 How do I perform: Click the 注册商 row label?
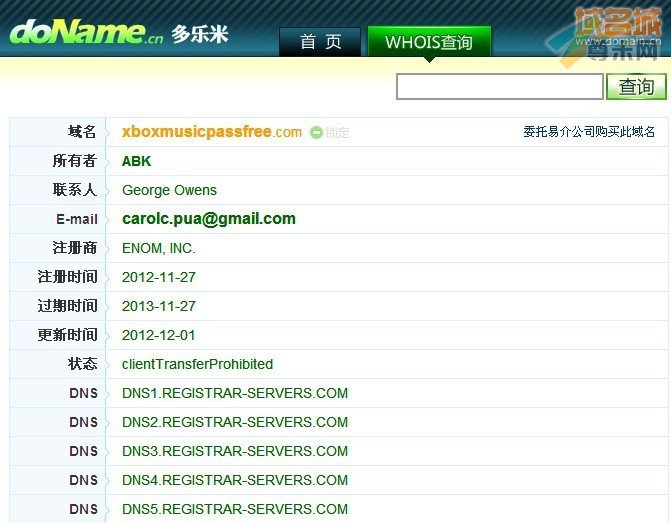coord(74,248)
